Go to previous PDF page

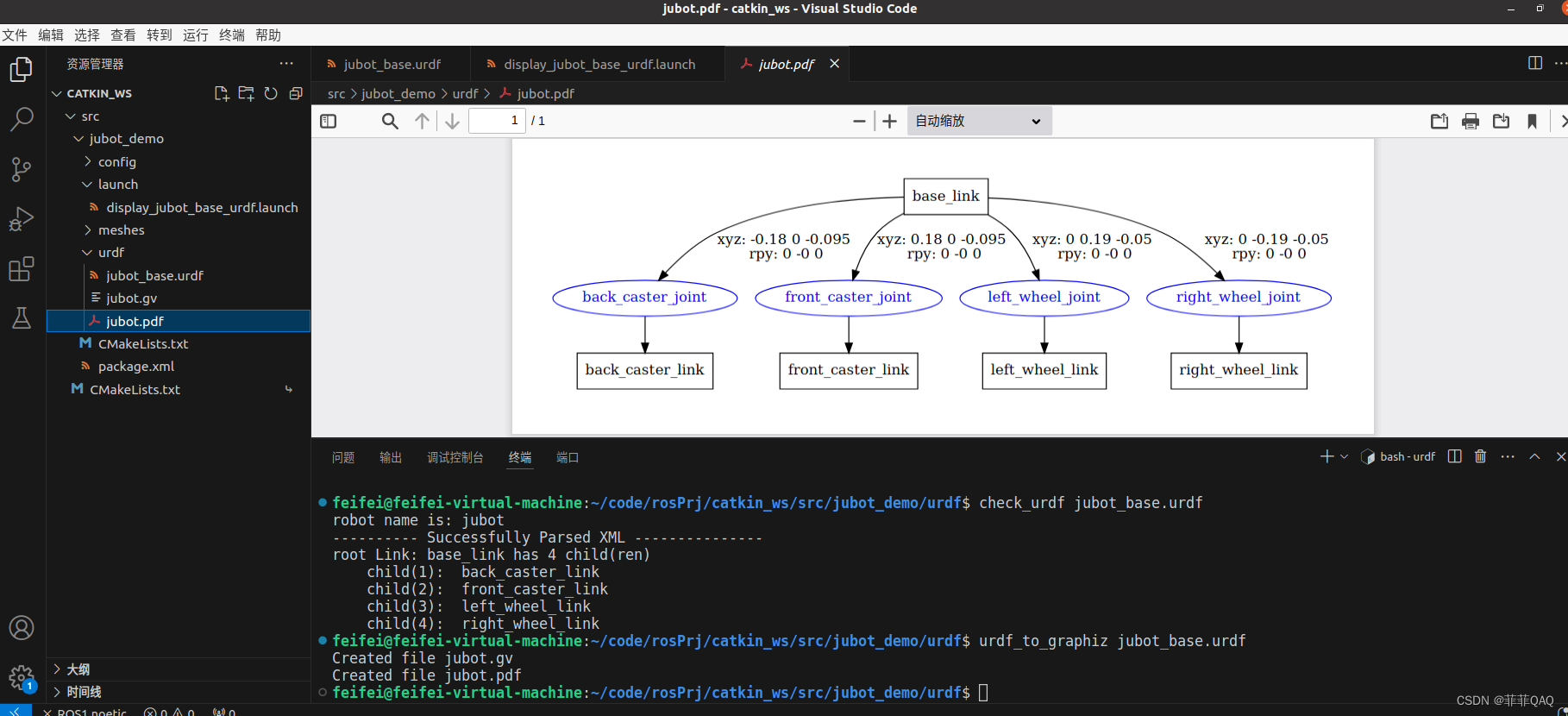tap(422, 121)
